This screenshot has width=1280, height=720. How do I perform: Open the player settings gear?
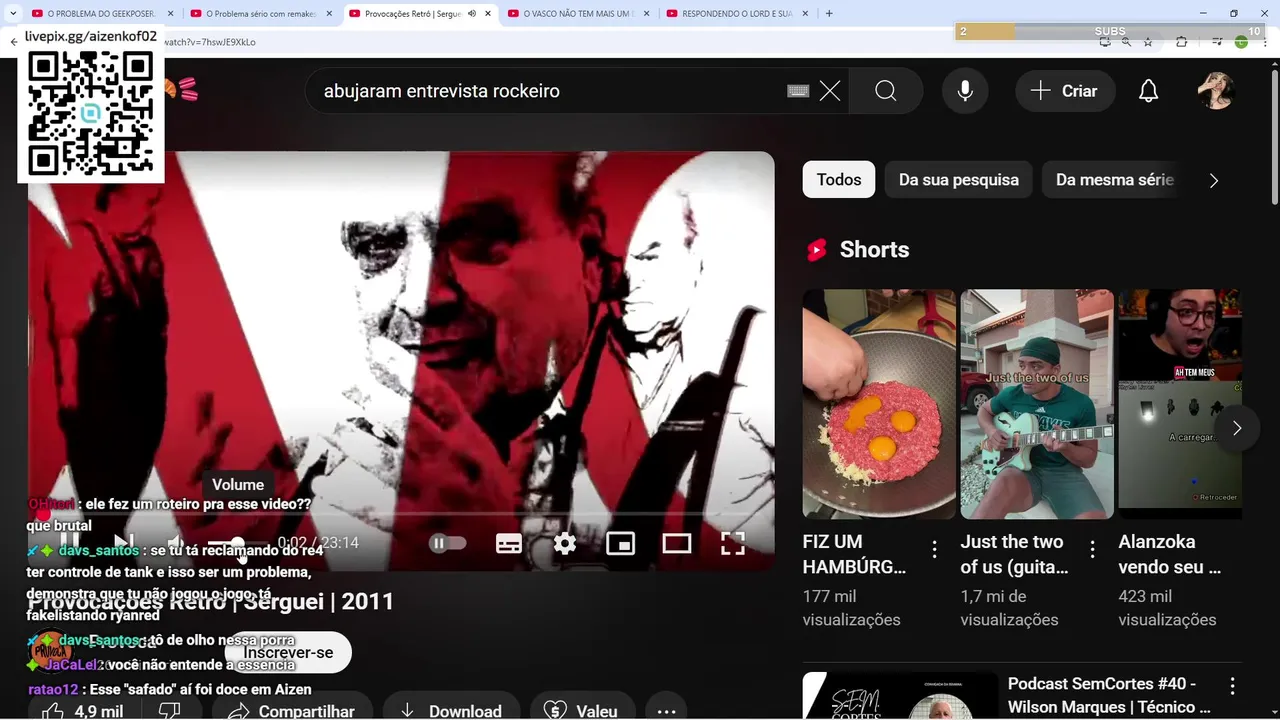click(565, 543)
